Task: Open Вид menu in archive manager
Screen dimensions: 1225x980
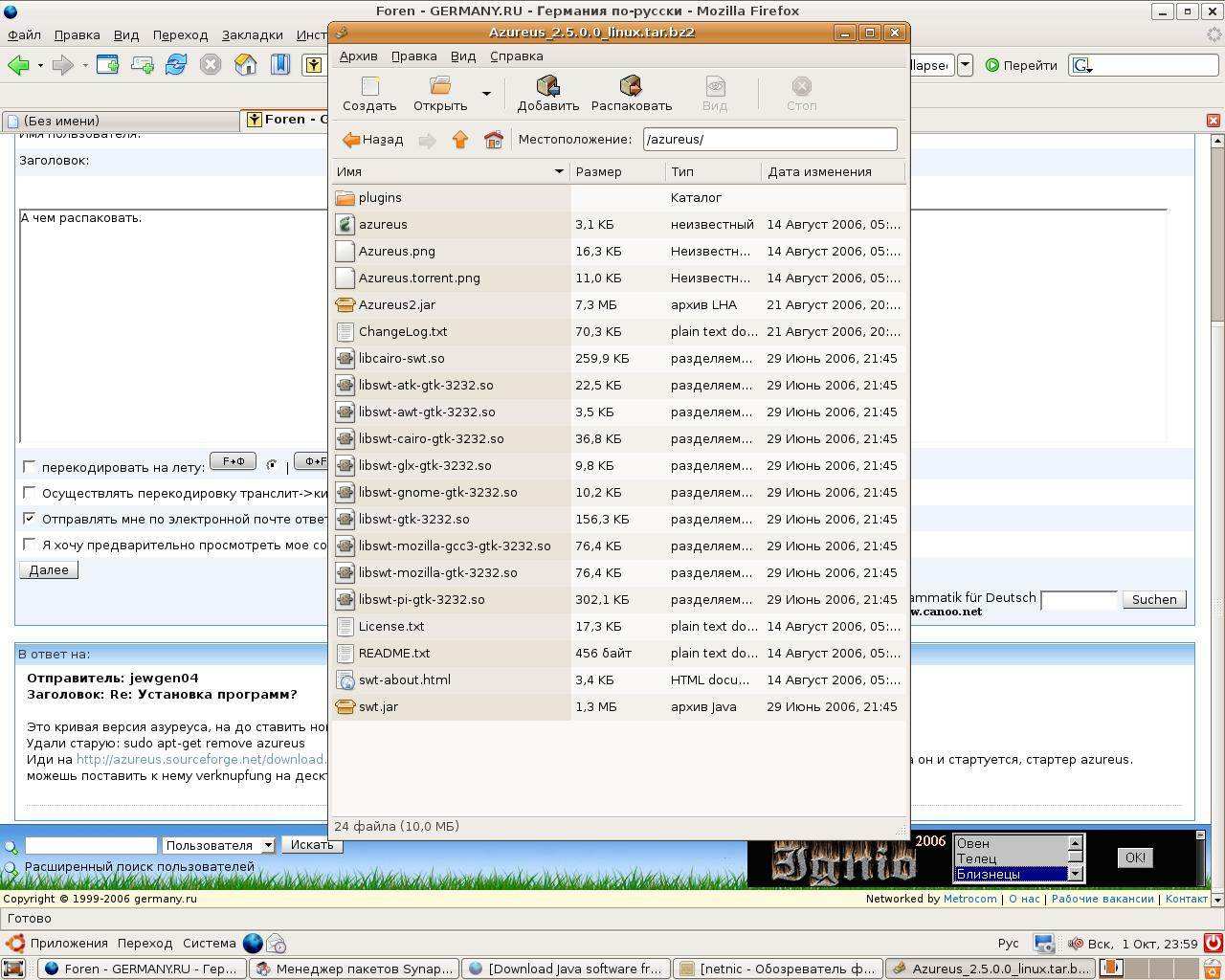Action: coord(463,56)
